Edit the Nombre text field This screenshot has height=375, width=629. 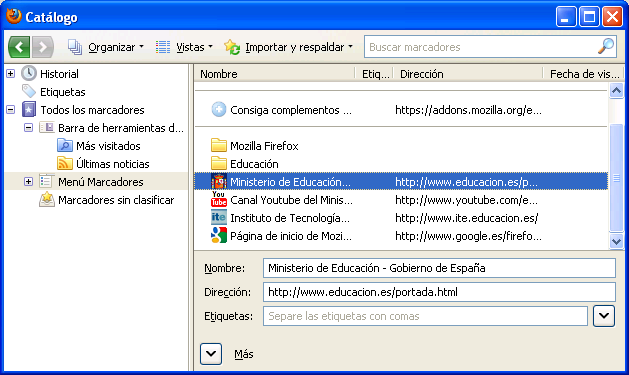click(x=439, y=268)
